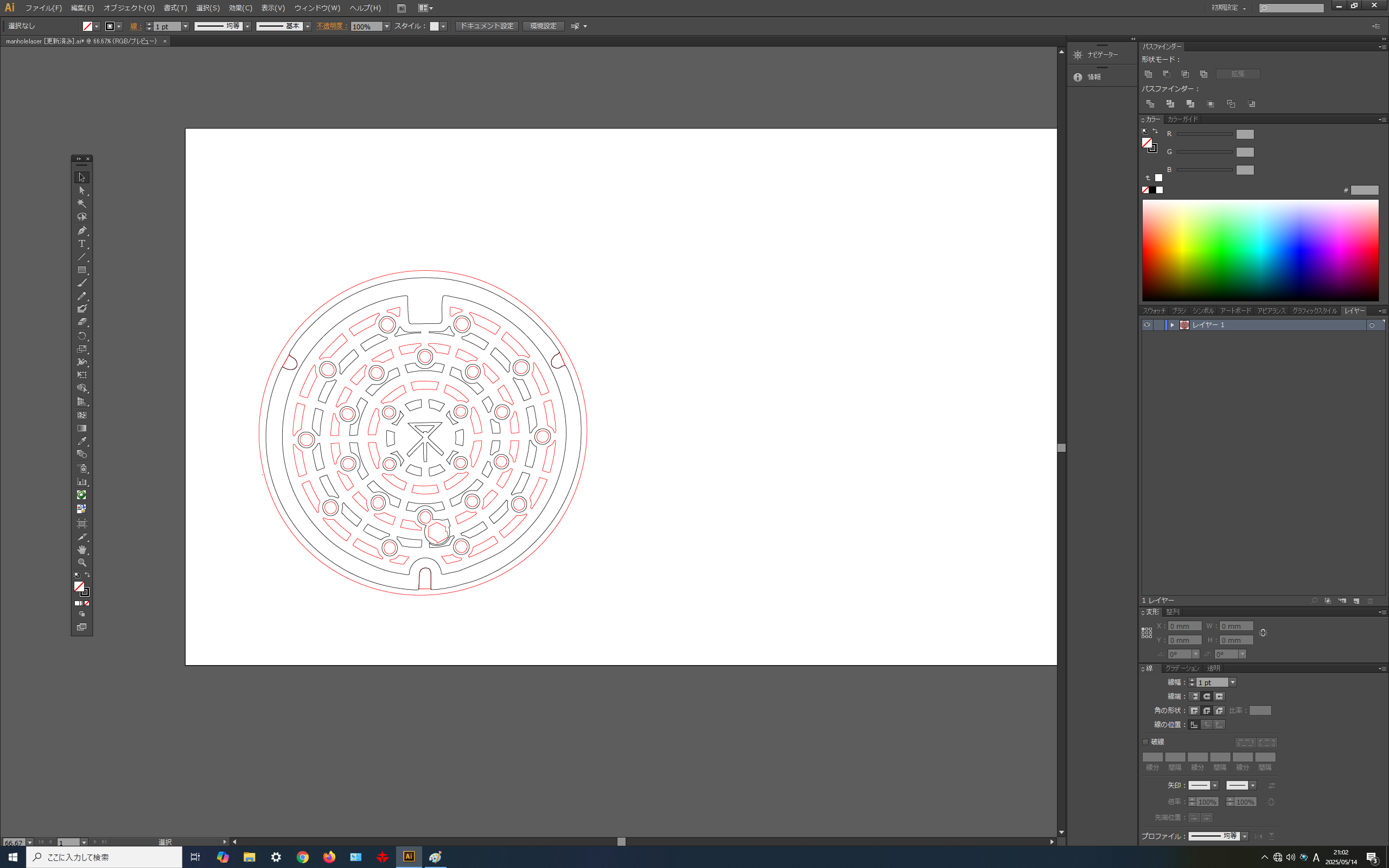
Task: Click the ドキュメント設定 button
Action: tap(487, 27)
